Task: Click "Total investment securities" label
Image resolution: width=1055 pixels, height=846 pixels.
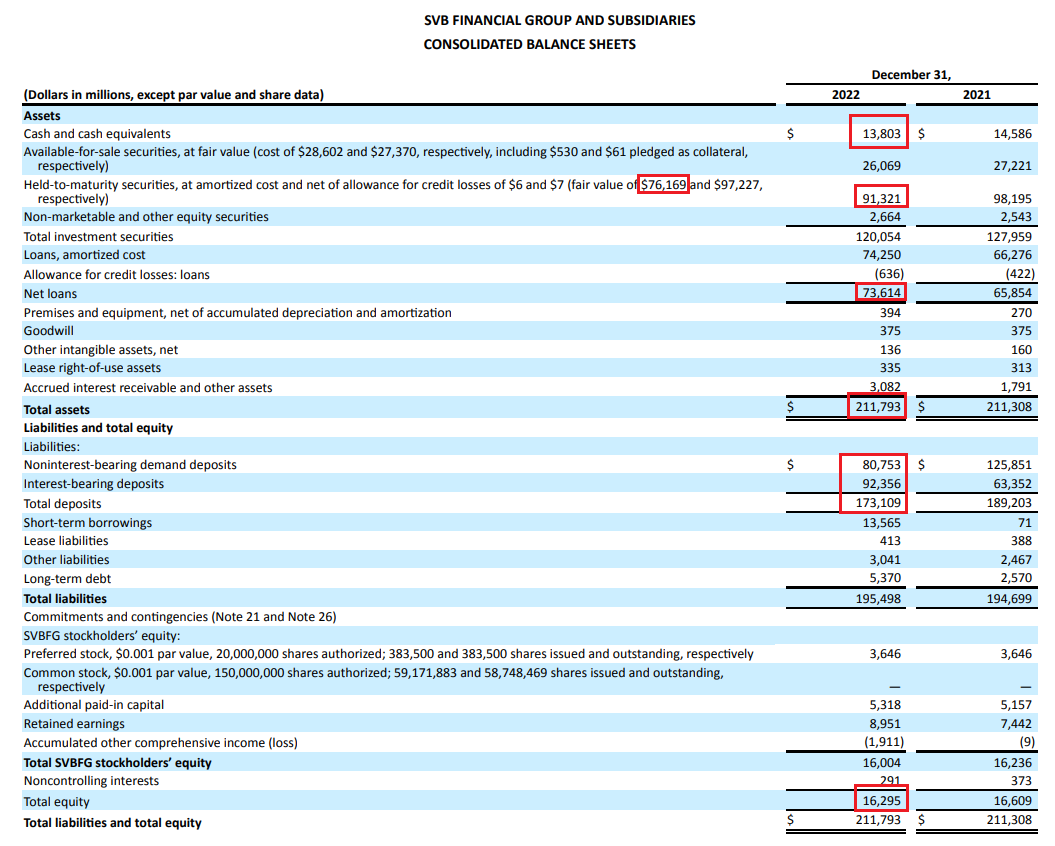Action: click(x=98, y=237)
